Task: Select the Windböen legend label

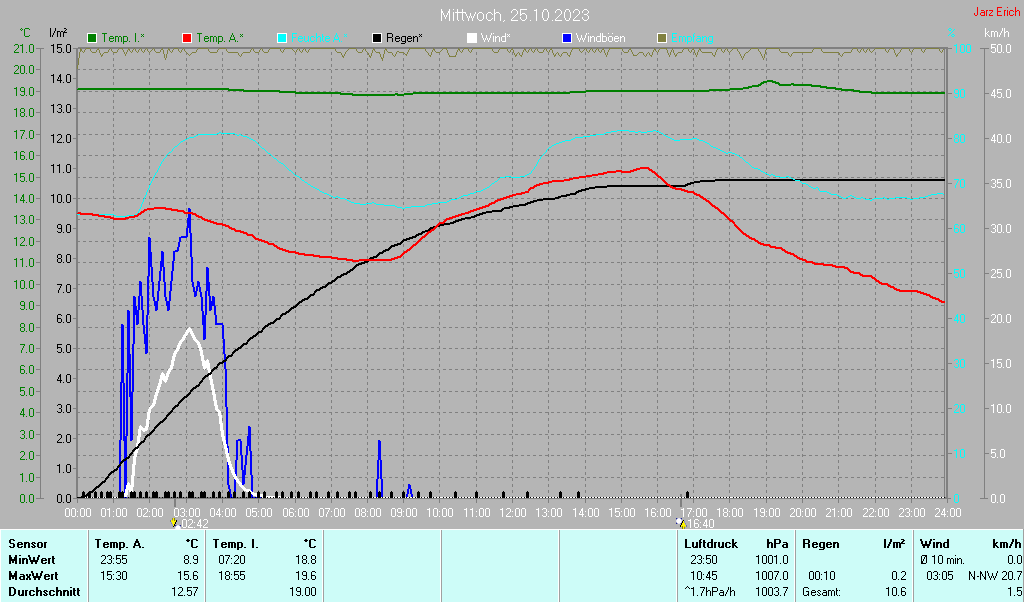Action: tap(600, 38)
